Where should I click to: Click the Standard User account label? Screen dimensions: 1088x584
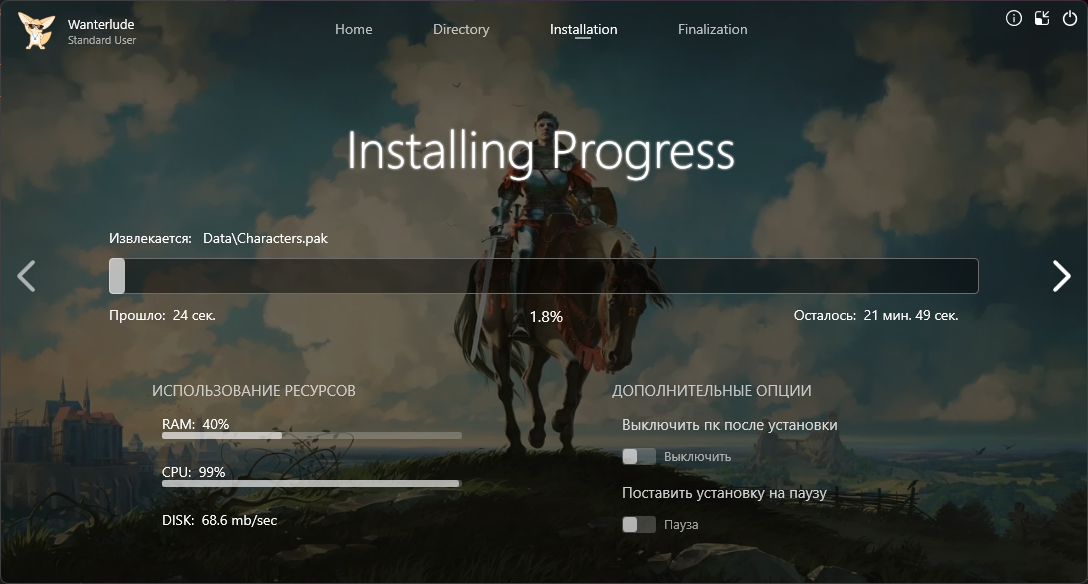tap(102, 40)
